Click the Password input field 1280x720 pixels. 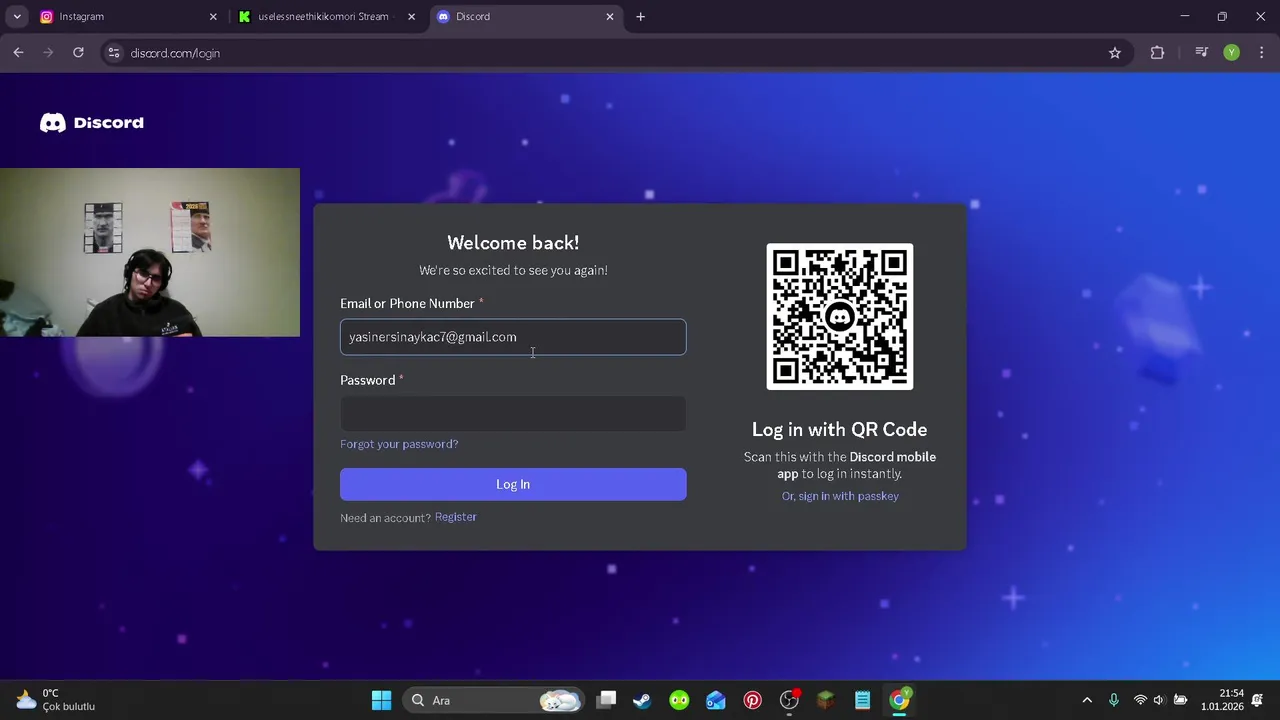pos(513,414)
